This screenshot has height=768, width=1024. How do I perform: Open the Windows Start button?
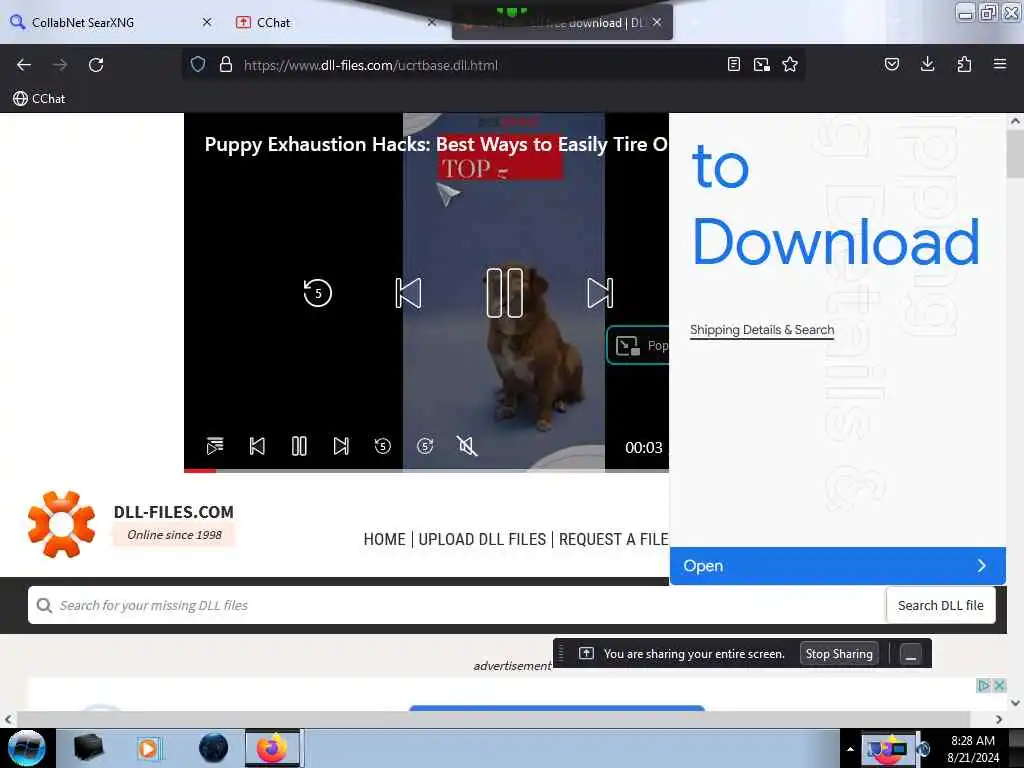[x=27, y=748]
